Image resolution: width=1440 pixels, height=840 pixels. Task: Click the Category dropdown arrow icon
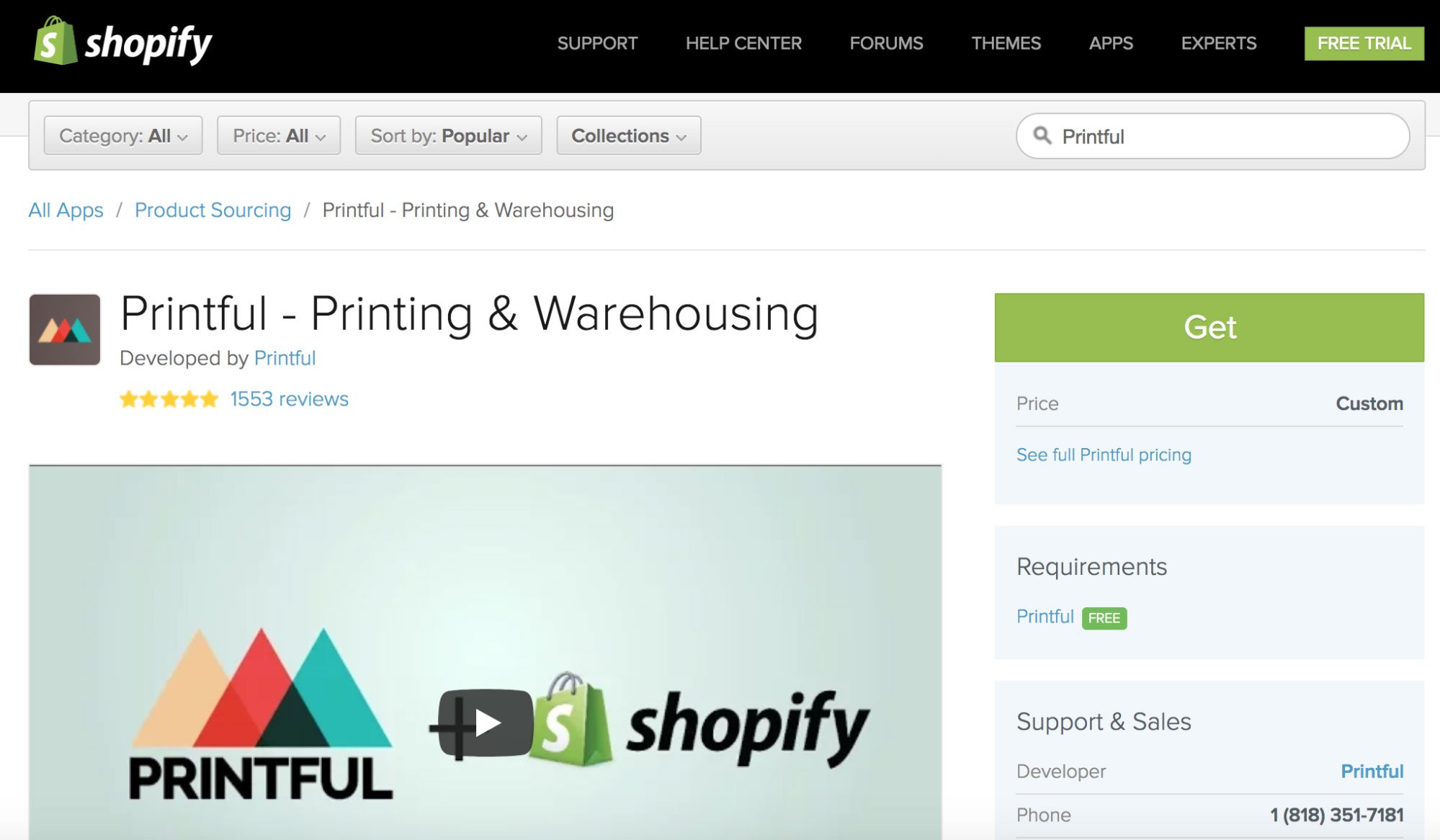pyautogui.click(x=182, y=135)
